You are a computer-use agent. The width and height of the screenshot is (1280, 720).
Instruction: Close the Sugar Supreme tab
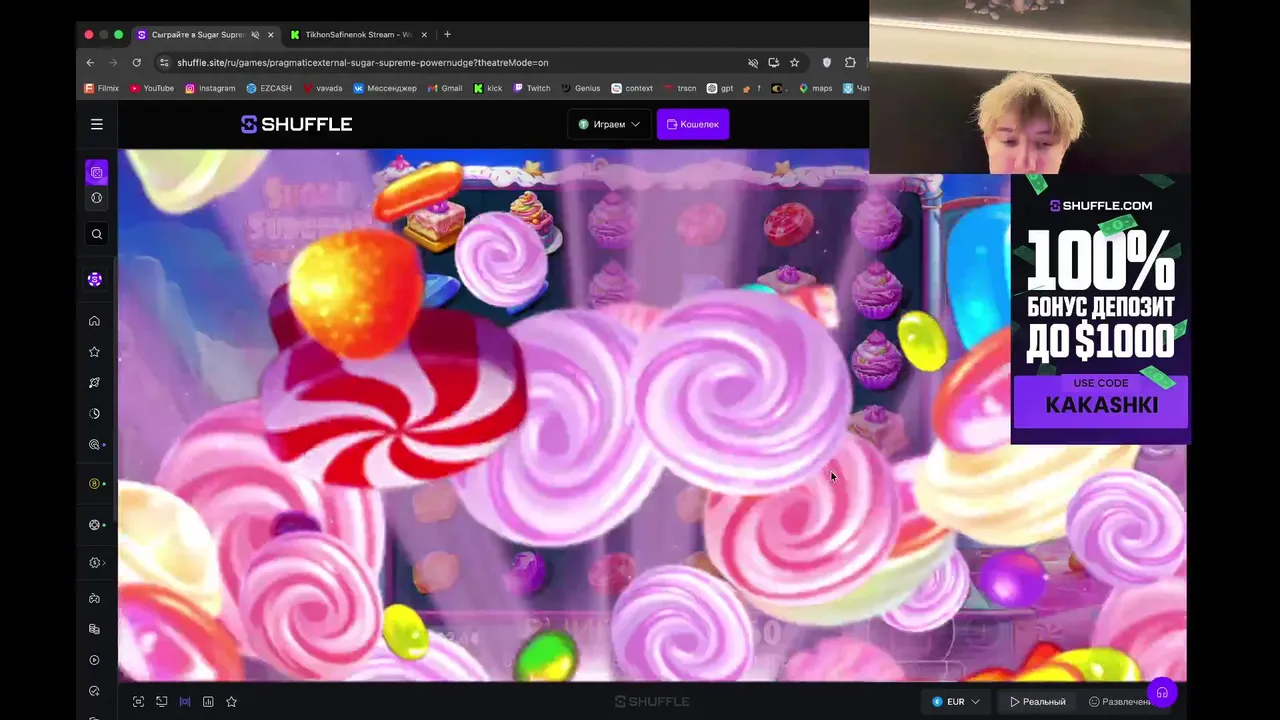click(270, 35)
